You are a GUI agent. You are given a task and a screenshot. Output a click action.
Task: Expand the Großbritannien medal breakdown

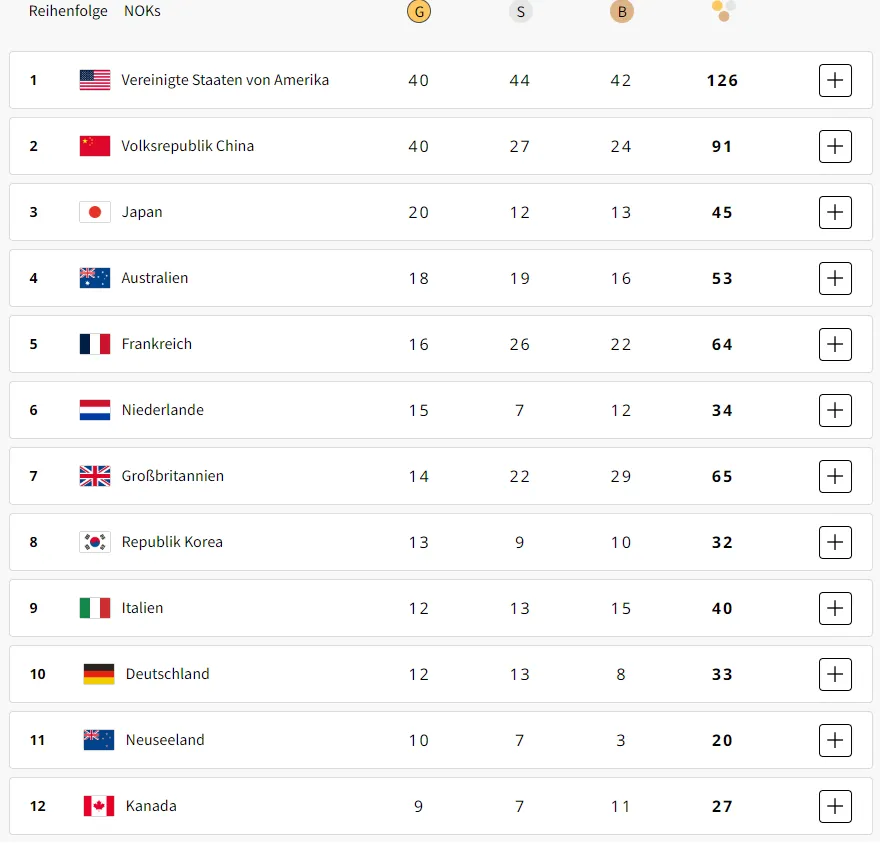tap(835, 476)
